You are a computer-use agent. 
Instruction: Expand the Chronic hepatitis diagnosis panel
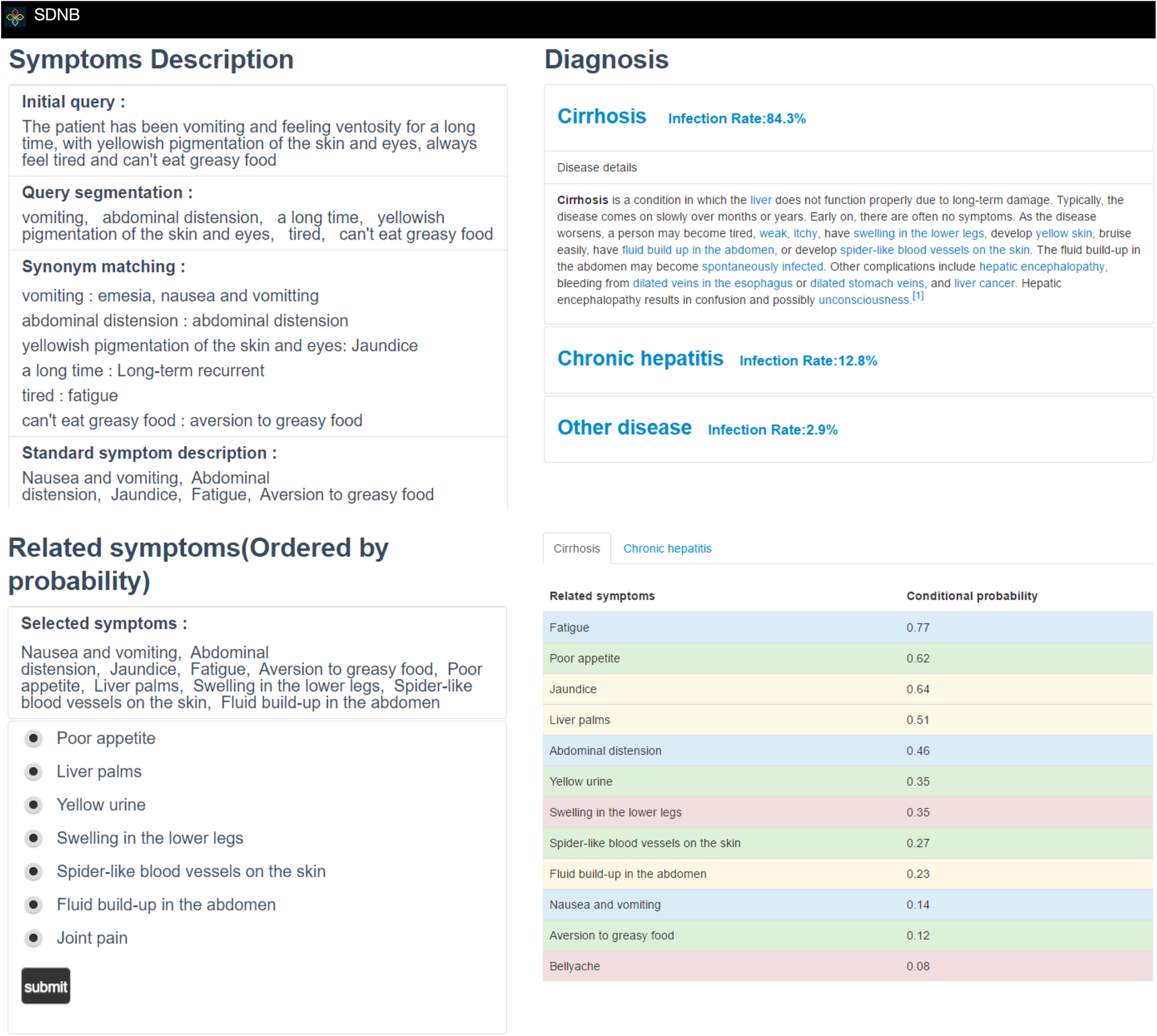tap(640, 358)
